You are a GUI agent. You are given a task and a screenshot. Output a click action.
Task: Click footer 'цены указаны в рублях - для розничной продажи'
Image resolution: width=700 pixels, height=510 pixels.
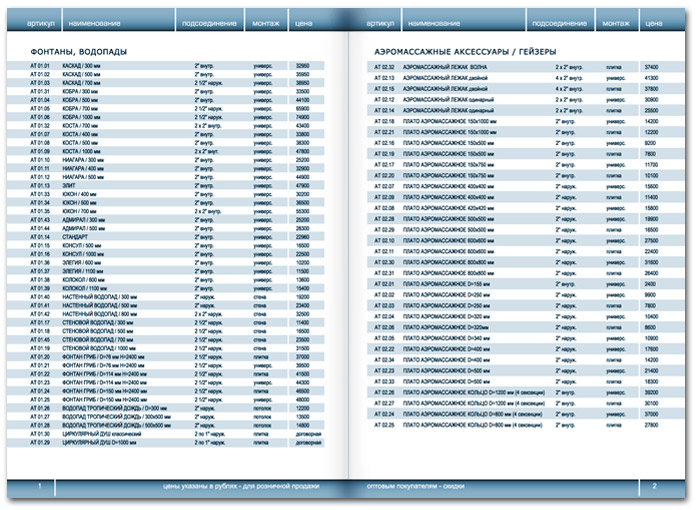coord(241,486)
